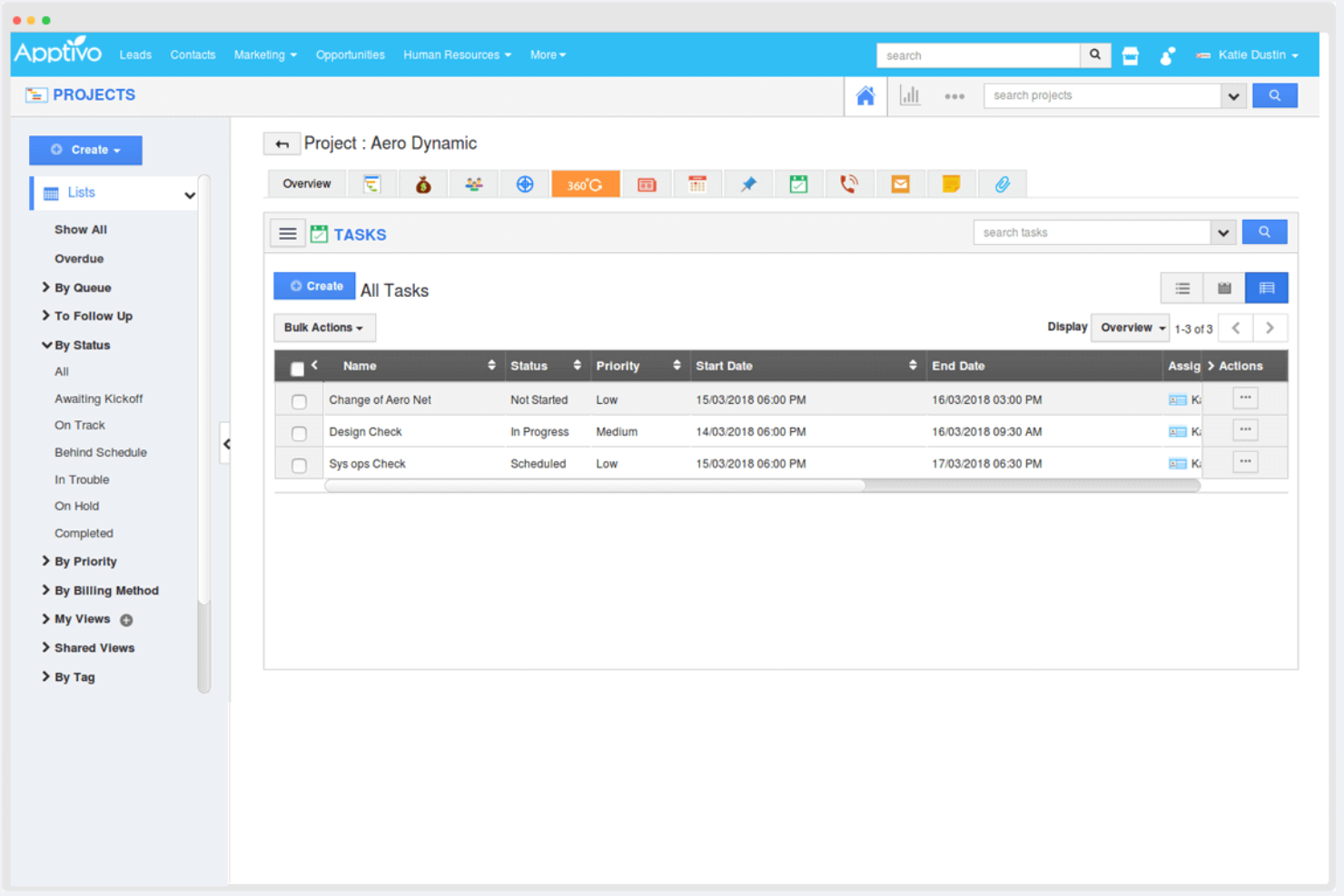The image size is (1344, 896).
Task: Tick the checkbox beside Sys ops Check
Action: coord(299,465)
